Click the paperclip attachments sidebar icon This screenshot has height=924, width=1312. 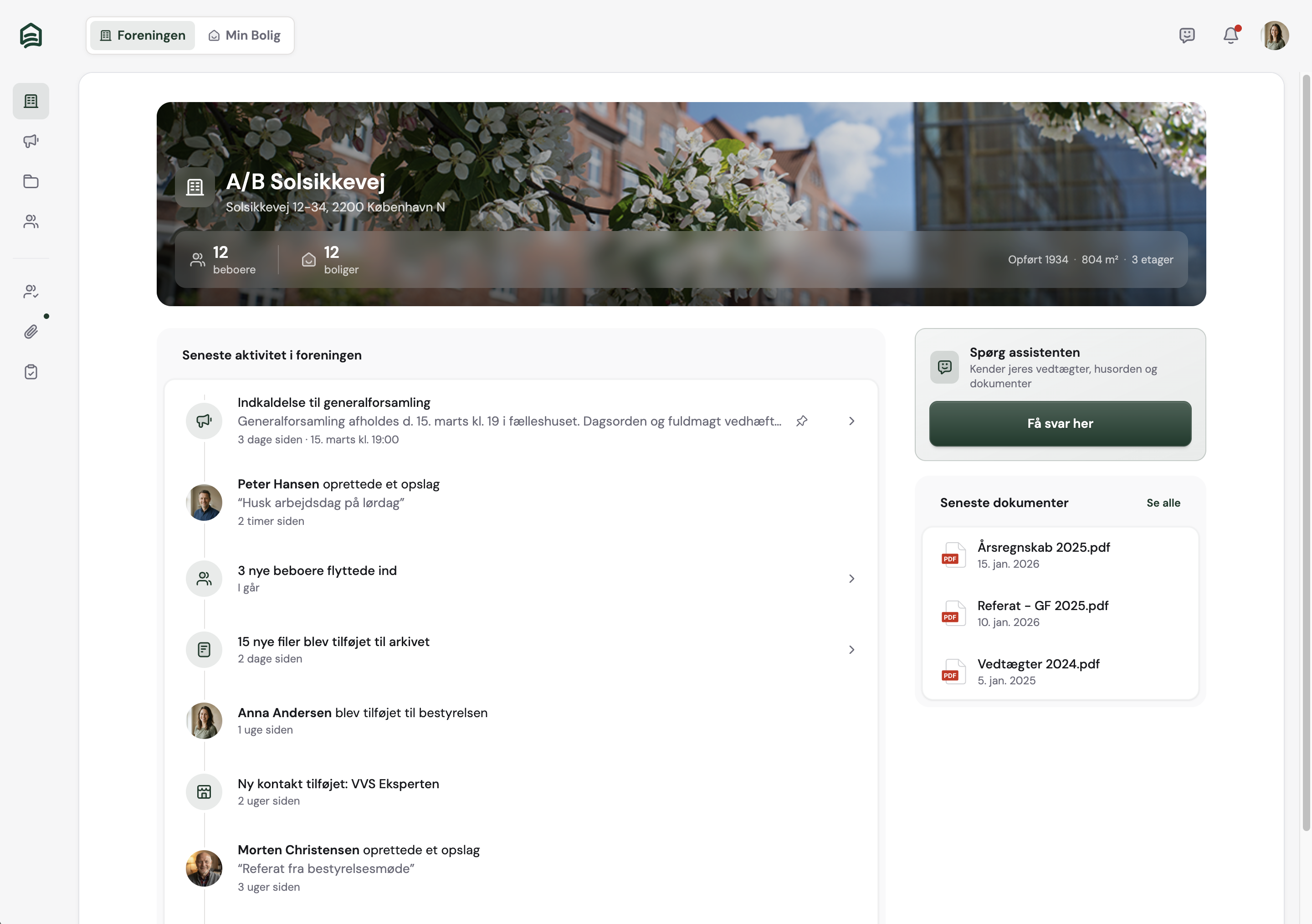[31, 332]
